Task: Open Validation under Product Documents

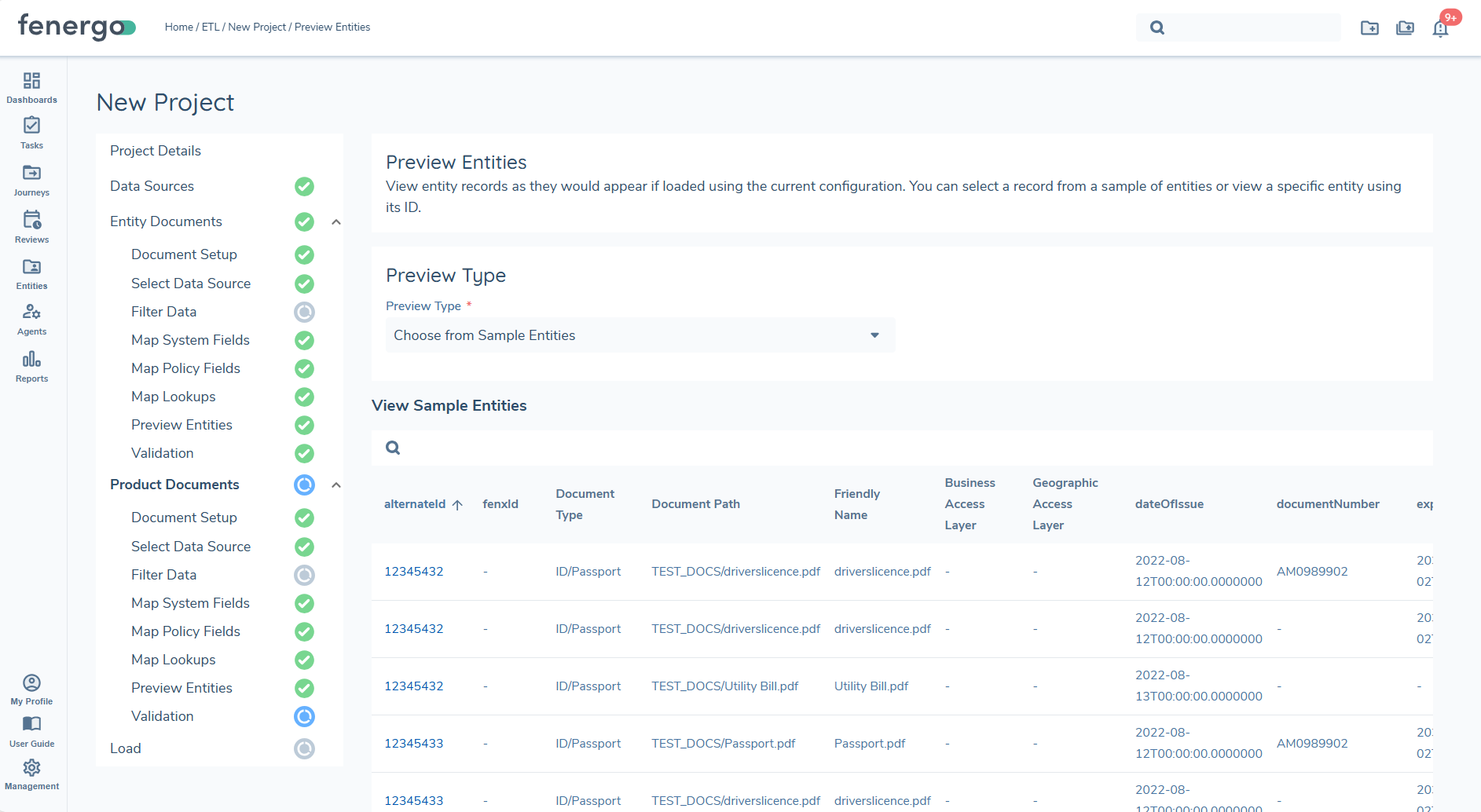Action: click(x=162, y=716)
